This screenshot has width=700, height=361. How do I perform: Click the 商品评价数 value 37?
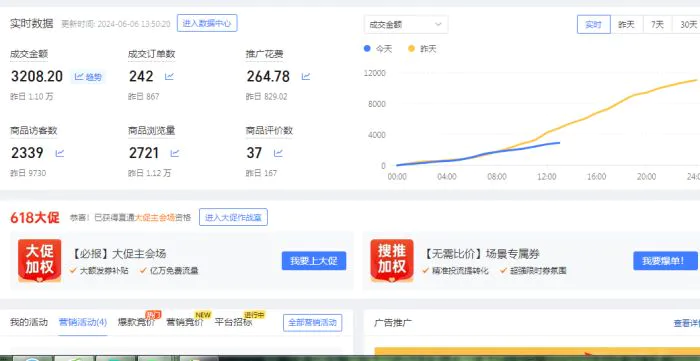254,153
